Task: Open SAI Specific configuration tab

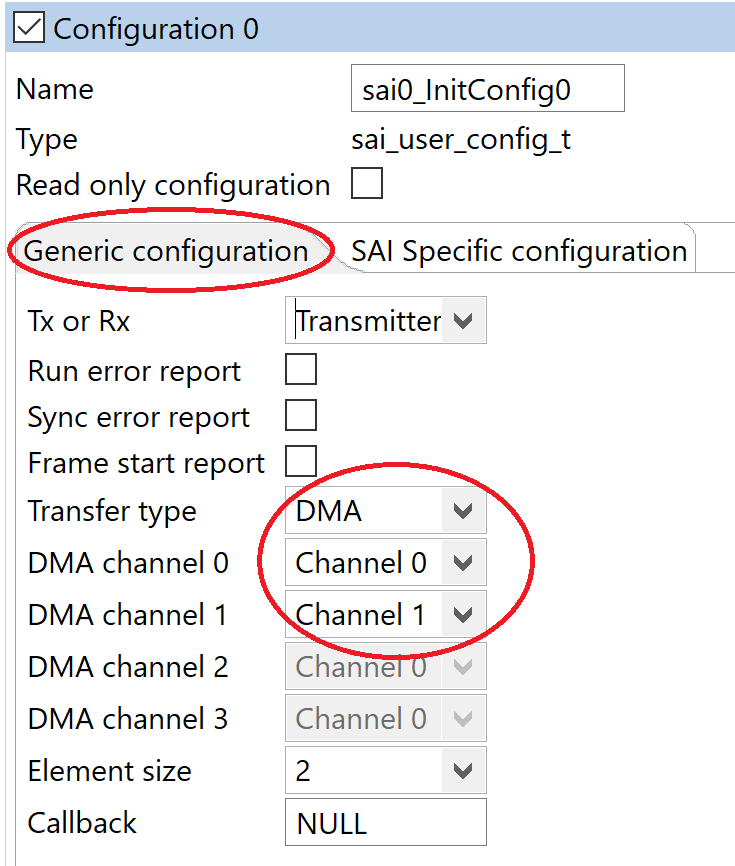Action: 519,251
